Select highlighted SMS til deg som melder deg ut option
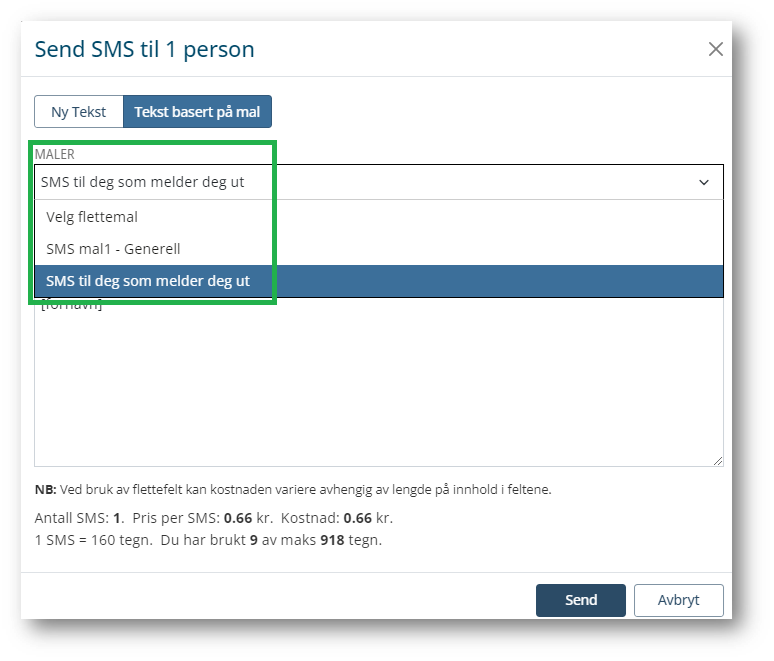The image size is (774, 661). click(148, 281)
